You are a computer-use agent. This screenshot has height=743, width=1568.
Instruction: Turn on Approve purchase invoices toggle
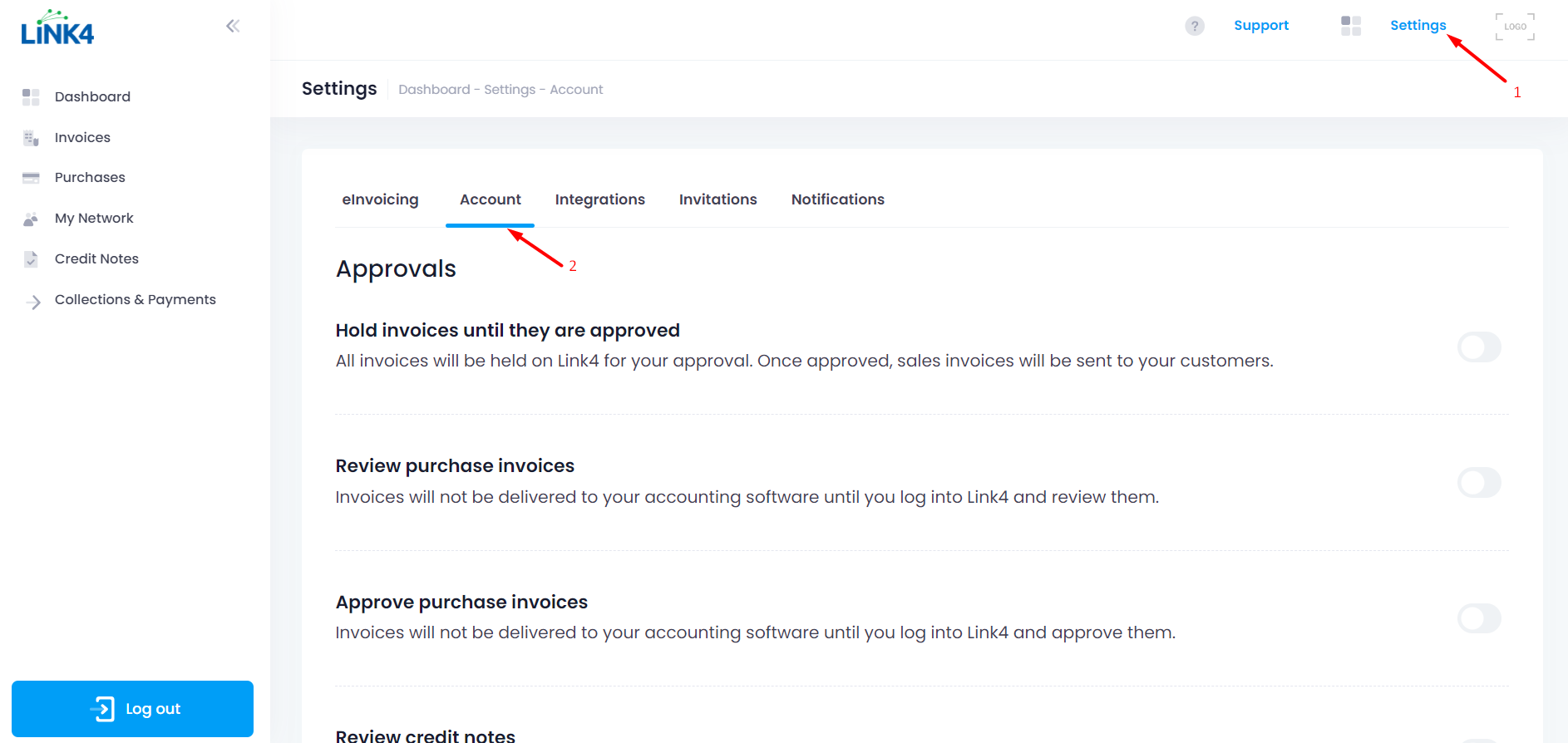[x=1479, y=618]
